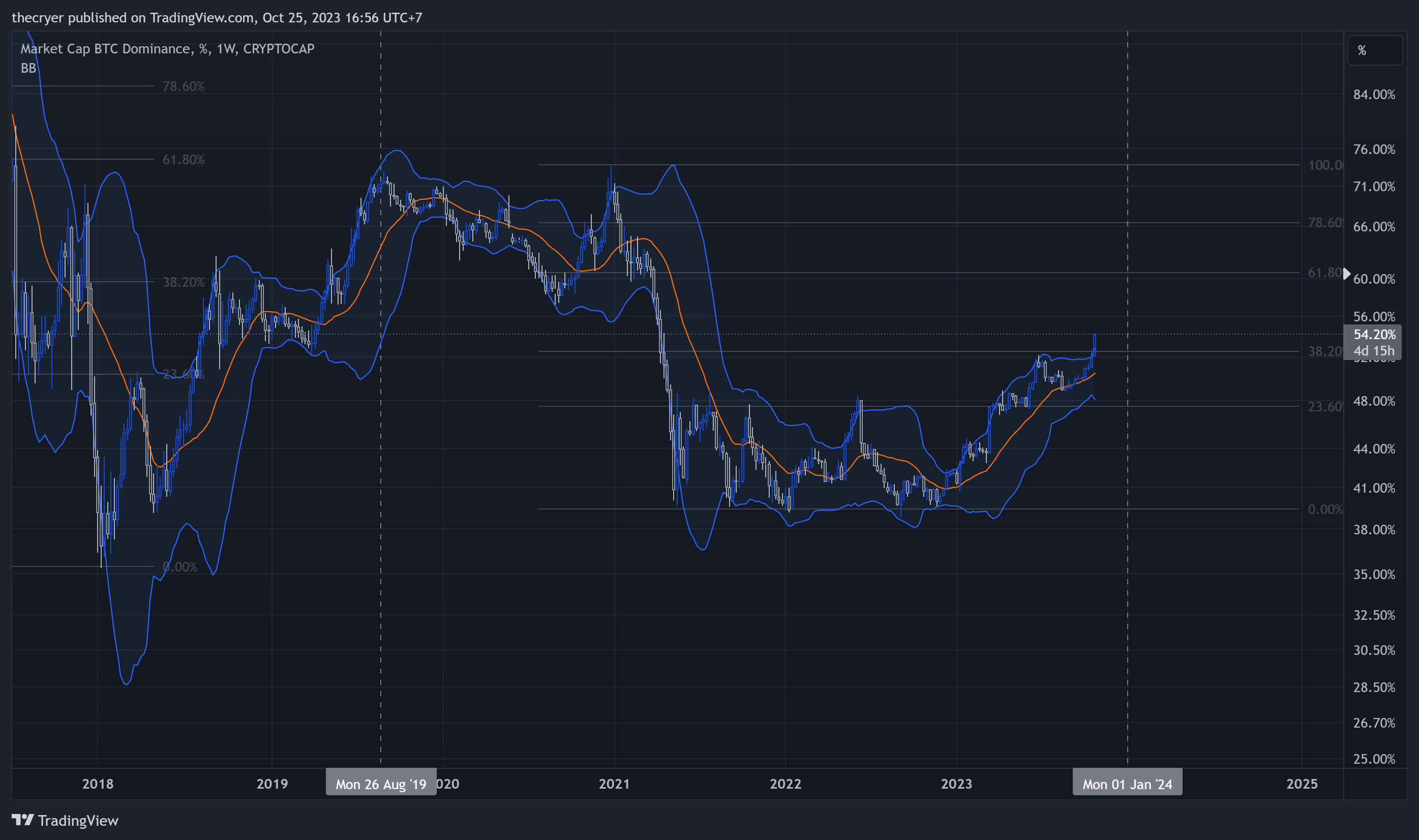Click the 2021 label on time axis
This screenshot has height=840, width=1419.
[x=615, y=784]
